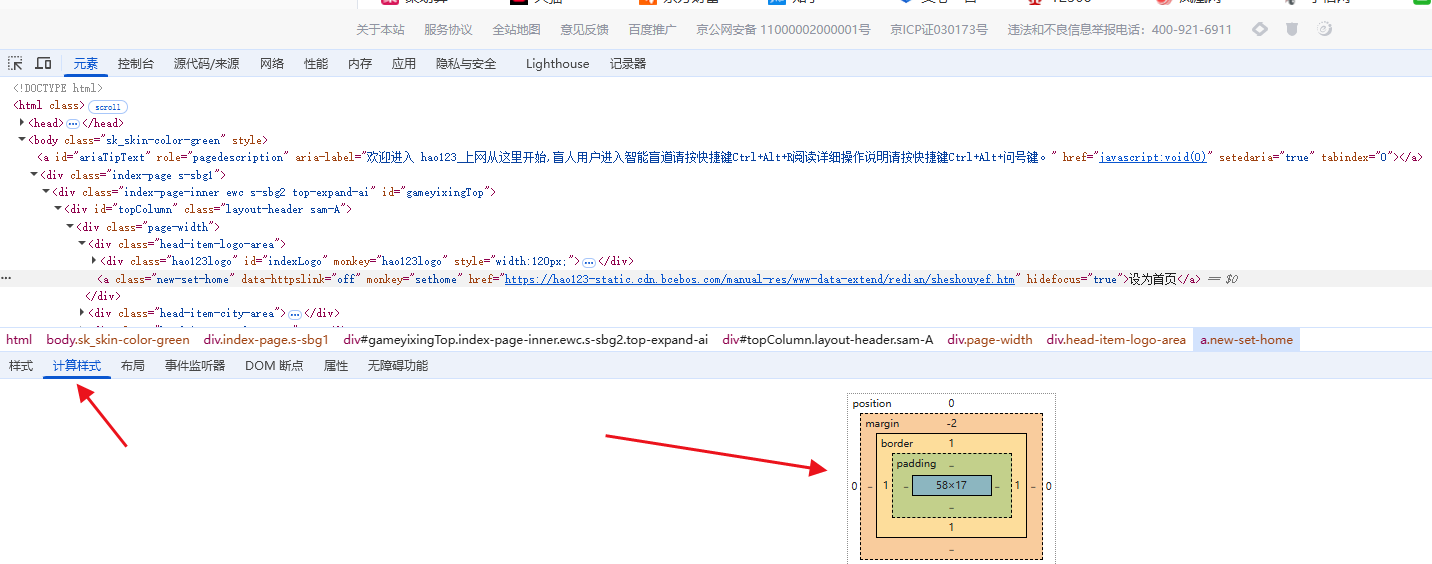Screen dimensions: 1432x564
Task: Open the DOM 断点 breakpoints pane
Action: (274, 366)
